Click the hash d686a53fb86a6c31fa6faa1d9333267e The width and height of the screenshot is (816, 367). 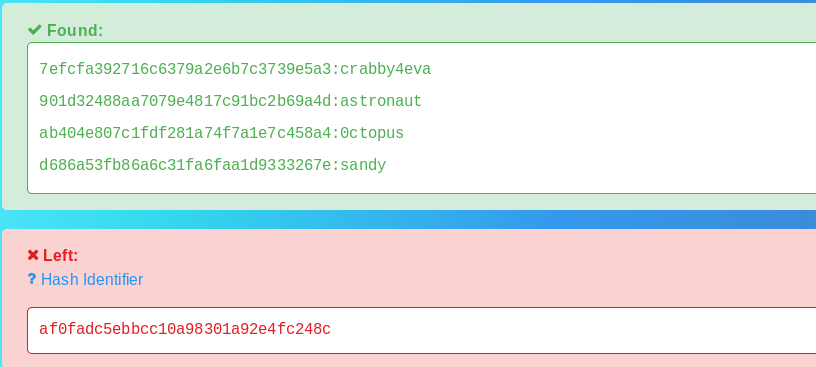pos(185,166)
